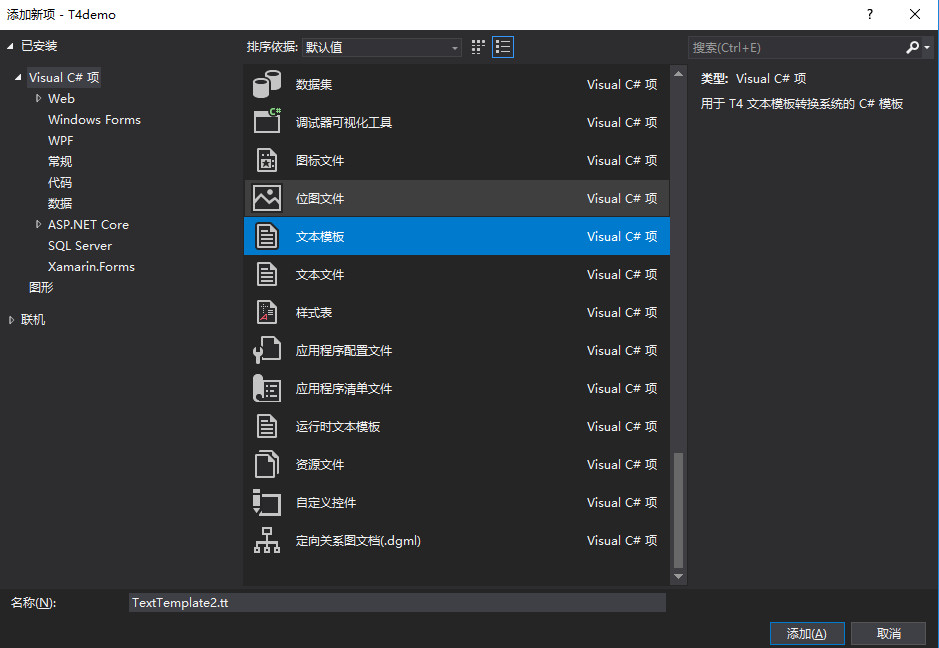Image resolution: width=939 pixels, height=648 pixels.
Task: Select WPF category
Action: pyautogui.click(x=60, y=140)
